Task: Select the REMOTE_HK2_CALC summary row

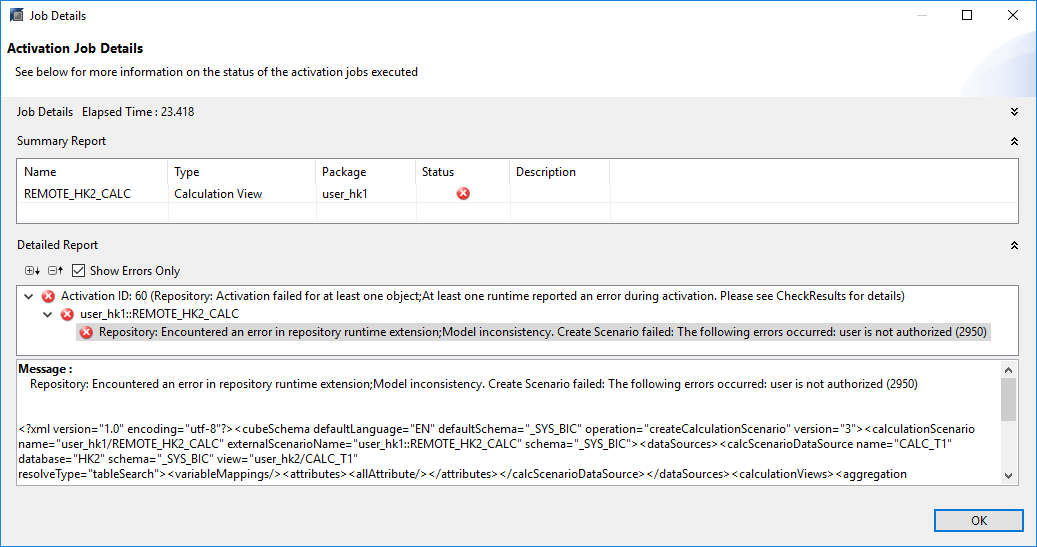Action: click(517, 194)
